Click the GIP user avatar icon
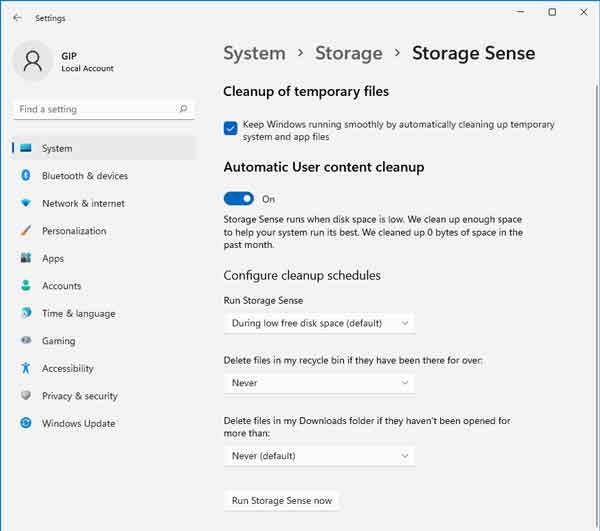 coord(33,61)
